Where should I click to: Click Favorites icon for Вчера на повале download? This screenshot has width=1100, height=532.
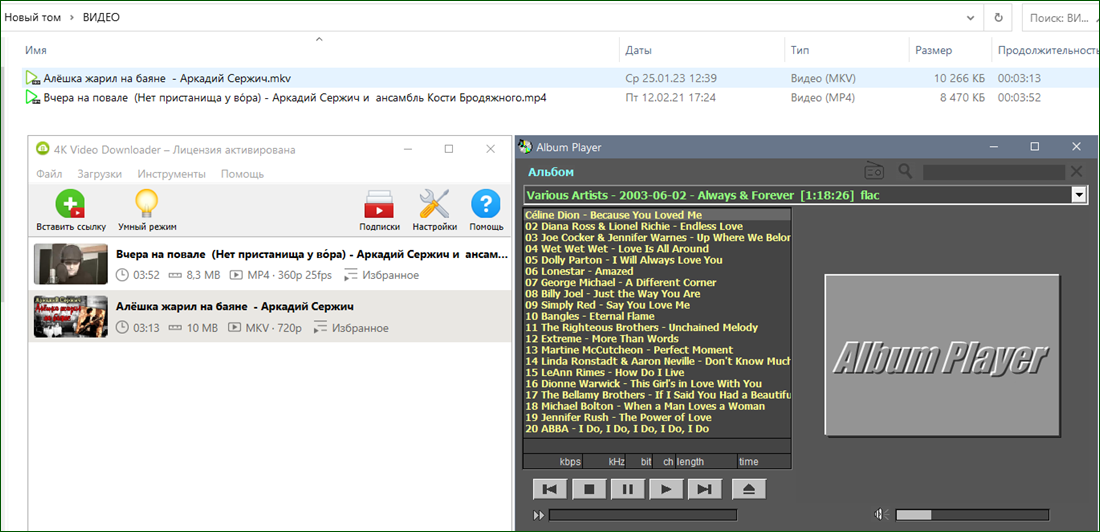click(x=350, y=275)
